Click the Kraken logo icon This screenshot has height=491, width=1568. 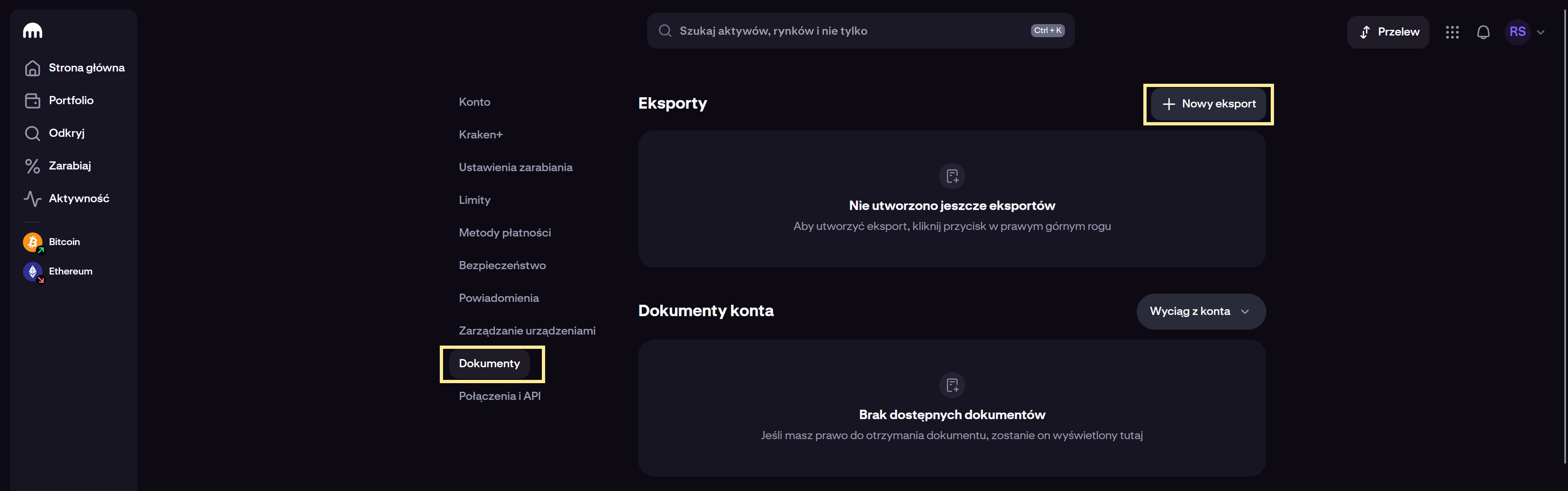tap(32, 31)
